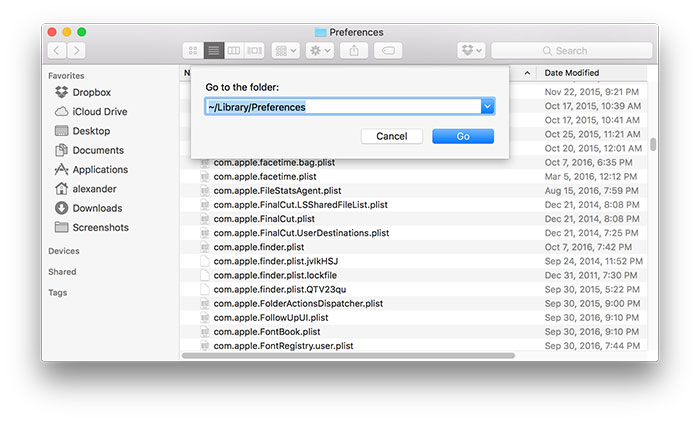700x421 pixels.
Task: Open the item arrangement dropdown
Action: 286,50
